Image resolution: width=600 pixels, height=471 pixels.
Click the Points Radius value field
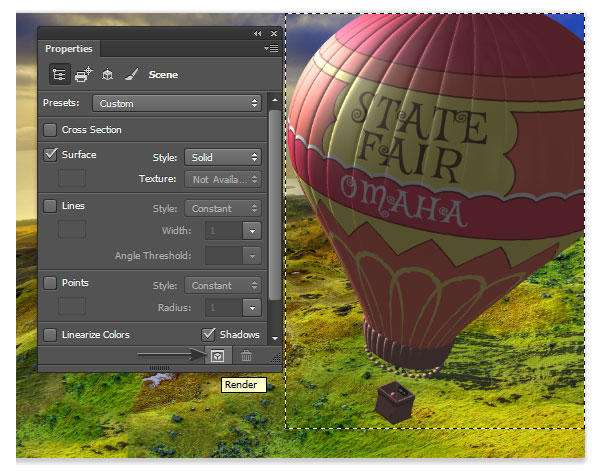tap(224, 308)
